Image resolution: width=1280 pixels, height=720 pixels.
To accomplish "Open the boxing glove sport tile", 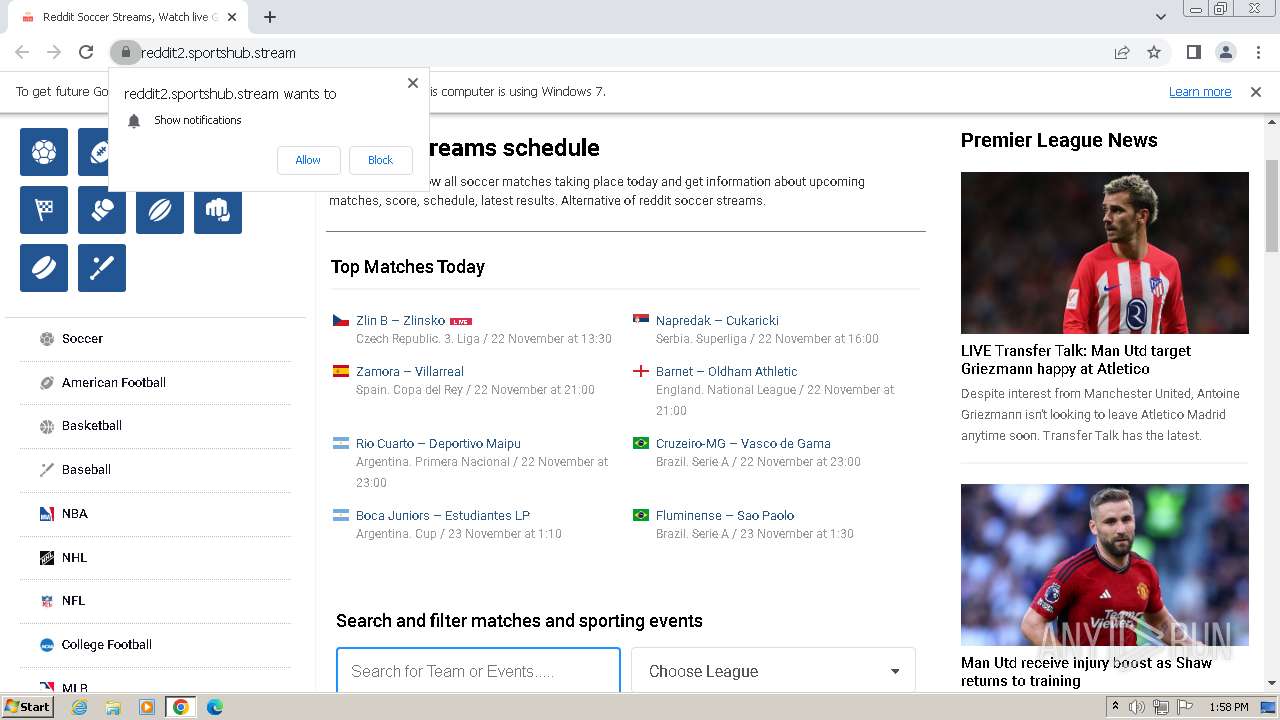I will tap(102, 210).
